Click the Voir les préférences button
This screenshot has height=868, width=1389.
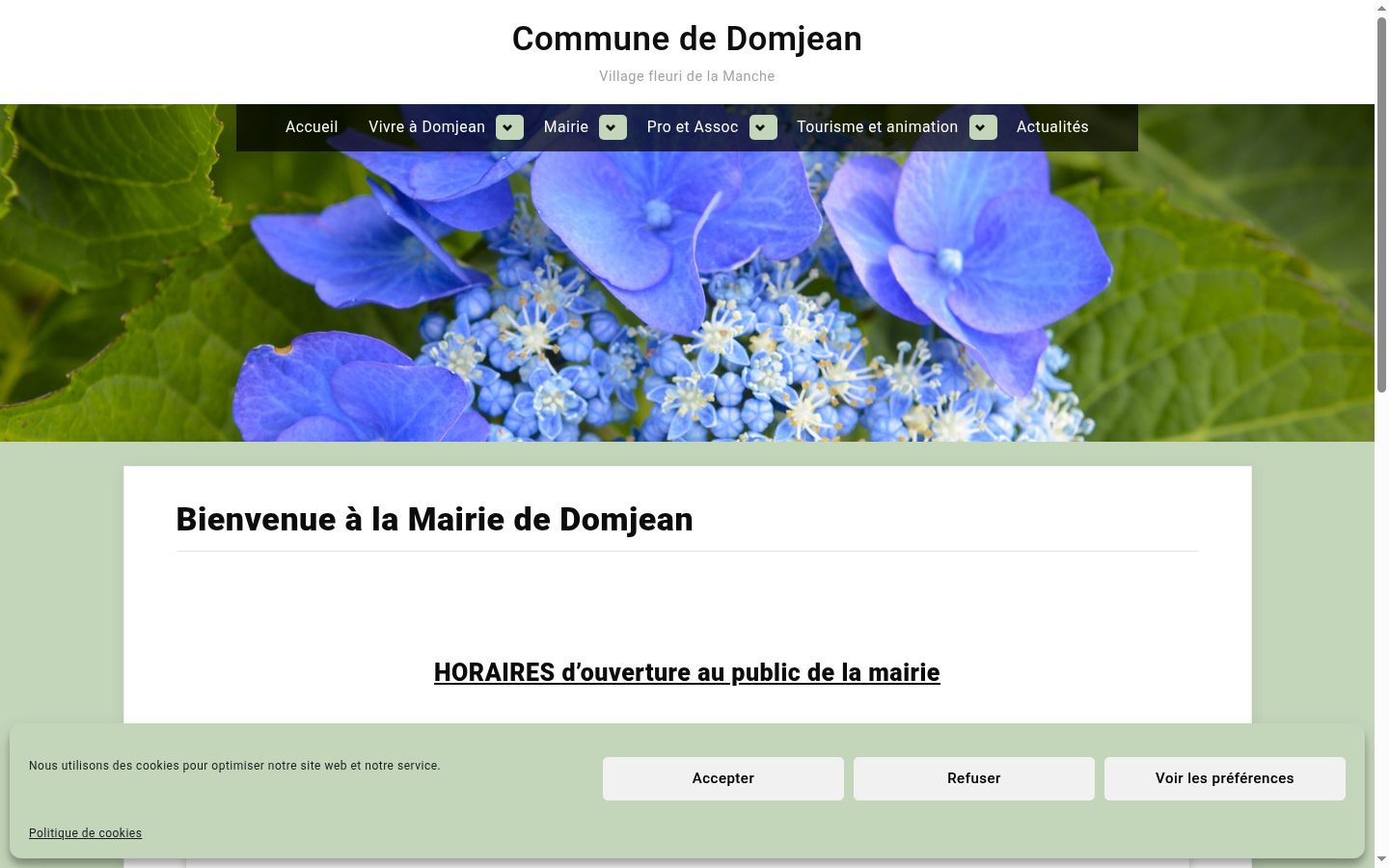pyautogui.click(x=1225, y=778)
